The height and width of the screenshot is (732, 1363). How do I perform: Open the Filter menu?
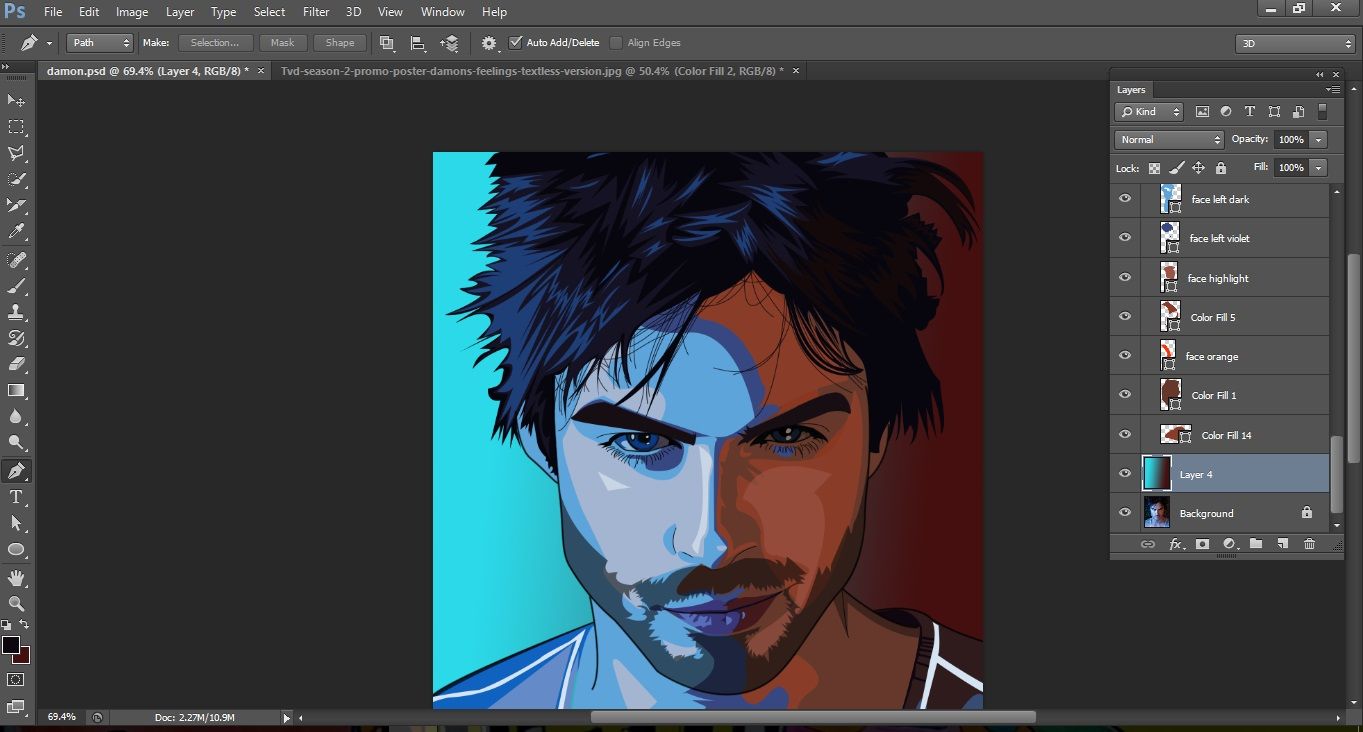[x=316, y=12]
